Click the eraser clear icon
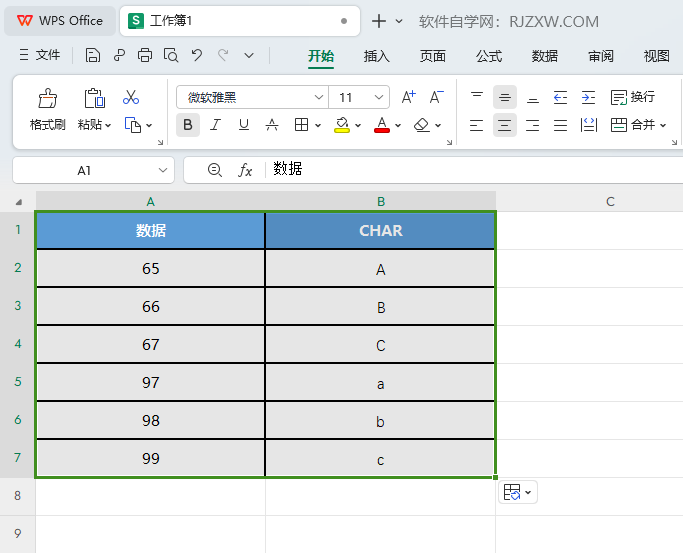The width and height of the screenshot is (683, 553). pyautogui.click(x=421, y=125)
